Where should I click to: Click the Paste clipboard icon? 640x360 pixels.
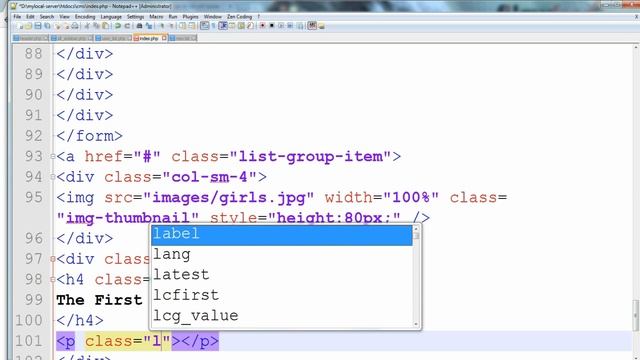tap(106, 26)
